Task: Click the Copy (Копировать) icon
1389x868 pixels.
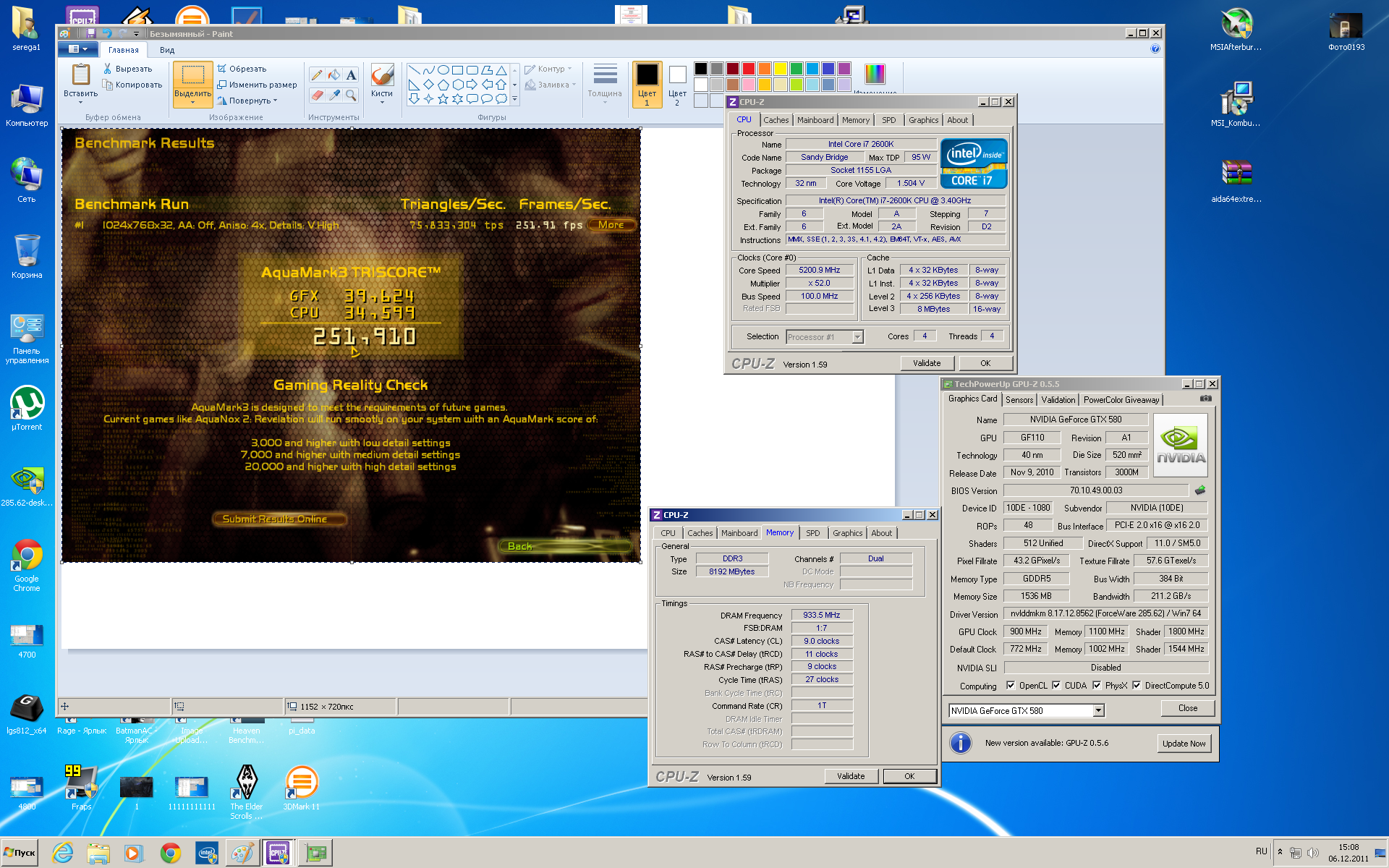Action: coord(107,85)
